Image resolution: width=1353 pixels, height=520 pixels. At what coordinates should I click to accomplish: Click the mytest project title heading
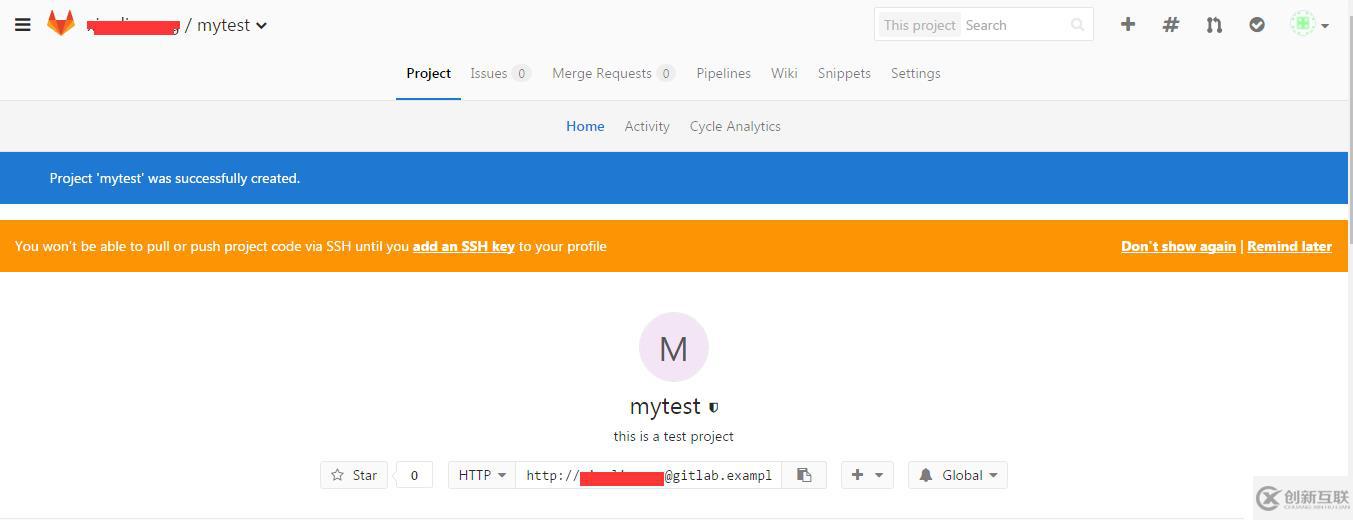click(x=665, y=407)
